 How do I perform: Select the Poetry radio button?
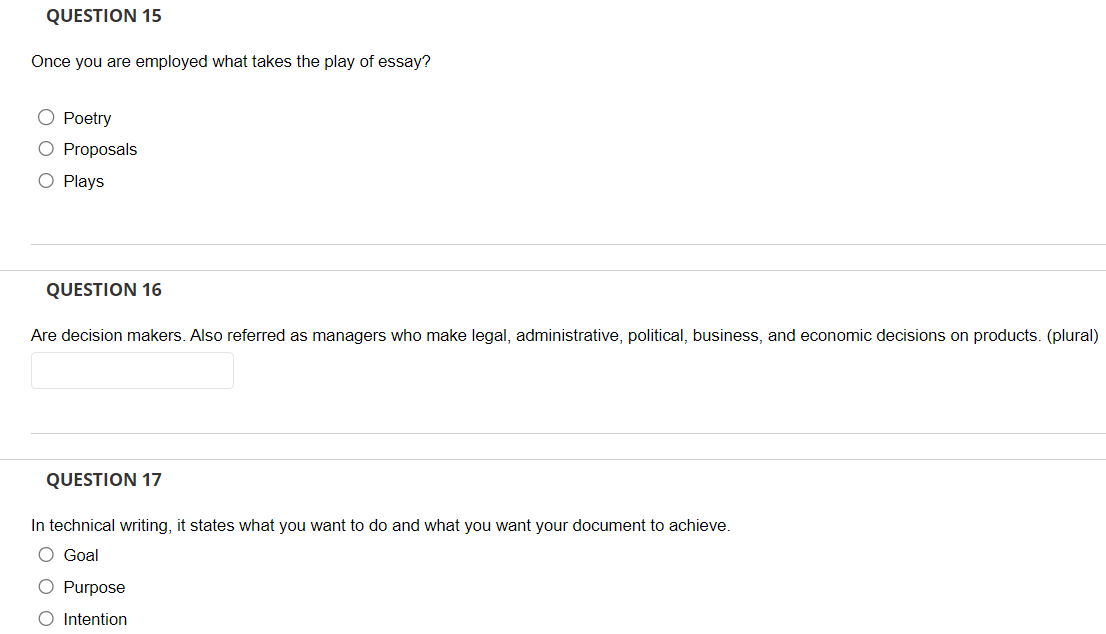[x=46, y=117]
